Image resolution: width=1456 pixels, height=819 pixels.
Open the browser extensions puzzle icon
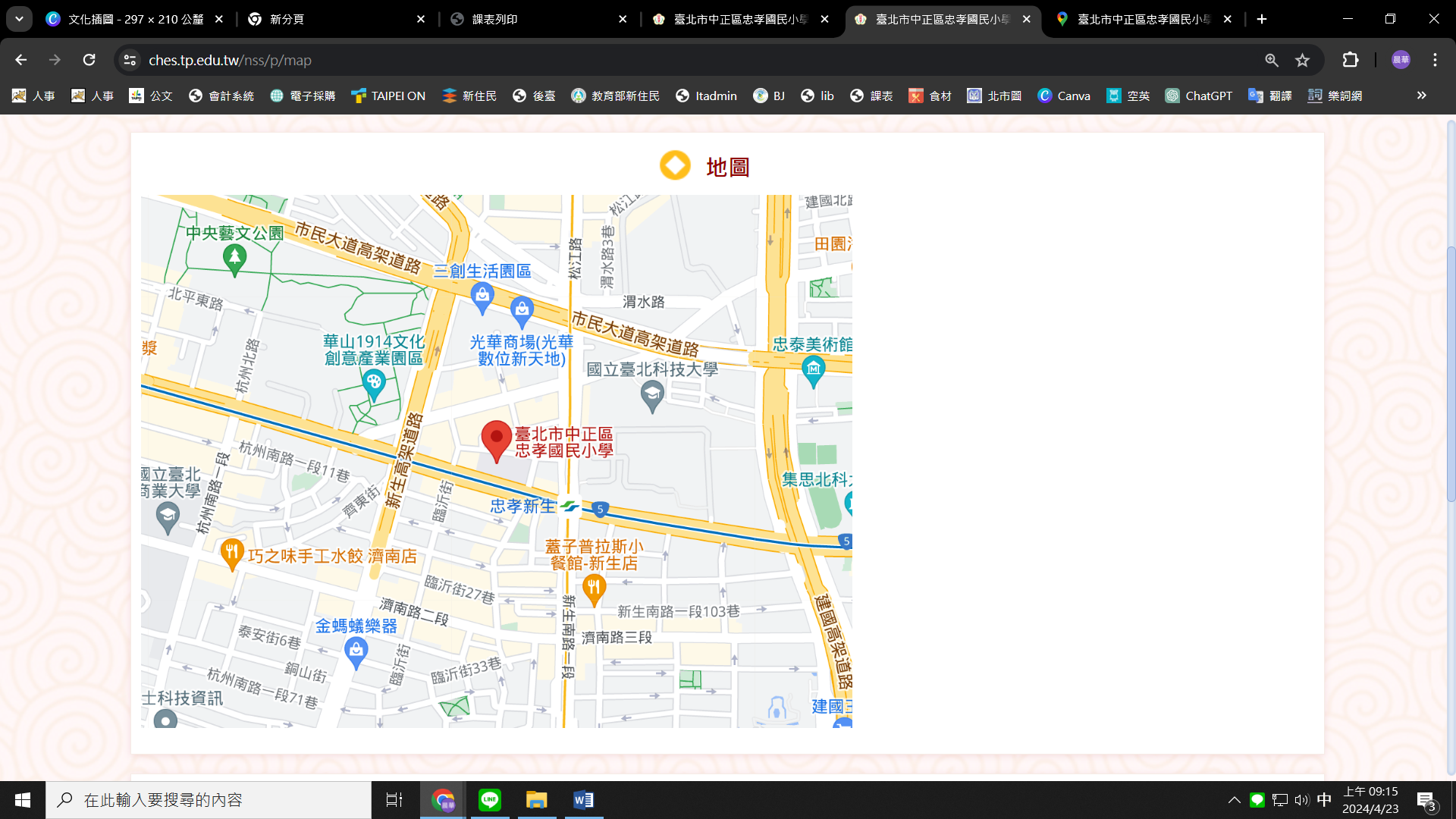point(1351,60)
